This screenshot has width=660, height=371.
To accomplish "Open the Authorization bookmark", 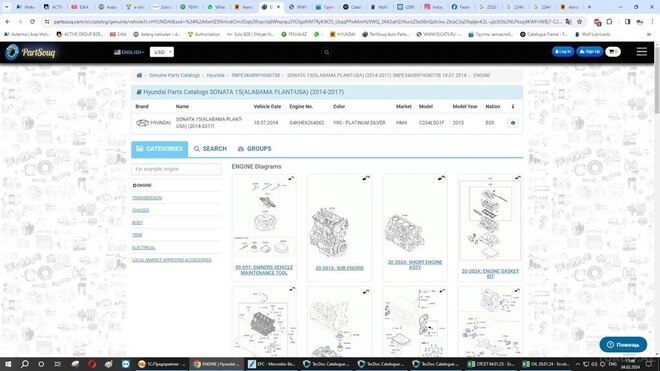I will [x=204, y=34].
